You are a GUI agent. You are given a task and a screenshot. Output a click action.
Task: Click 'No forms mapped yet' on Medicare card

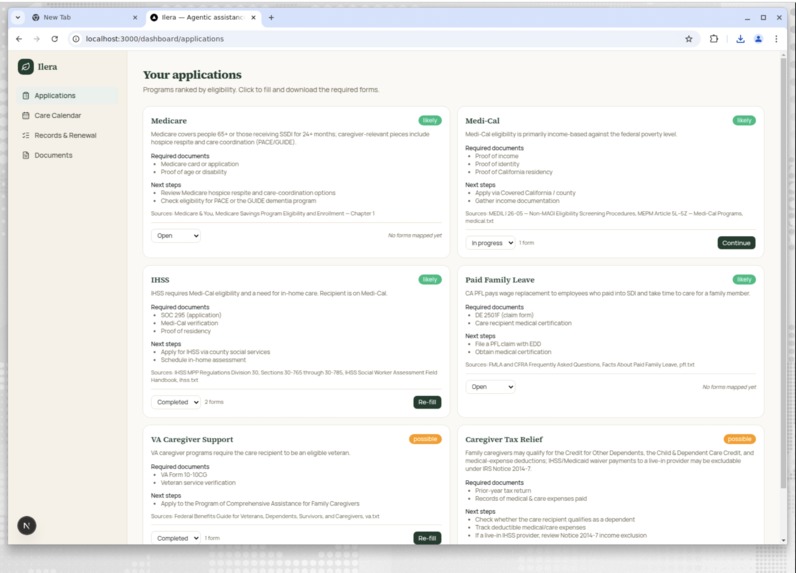tap(415, 235)
